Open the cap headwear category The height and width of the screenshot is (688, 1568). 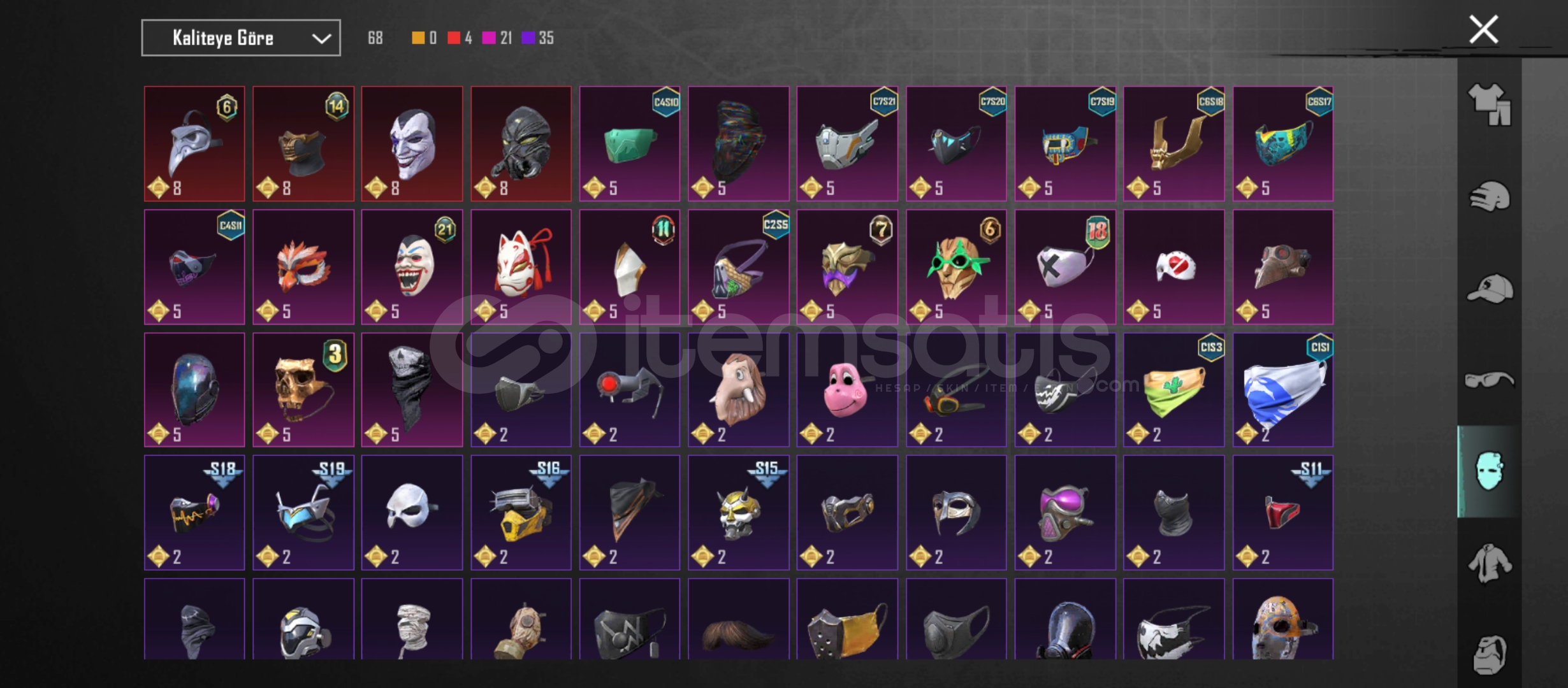point(1489,289)
